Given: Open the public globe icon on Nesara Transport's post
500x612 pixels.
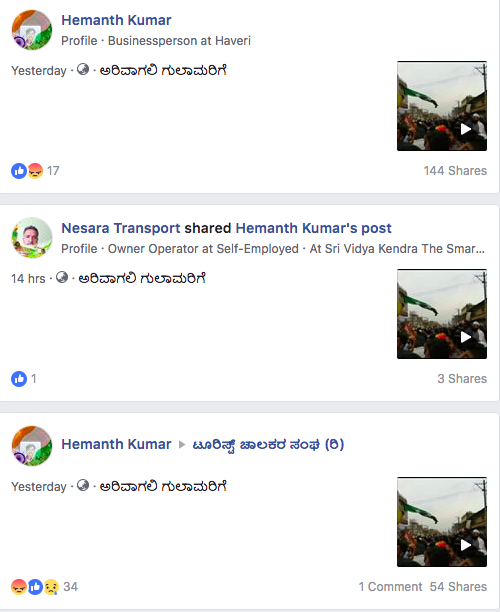Looking at the screenshot, I should point(62,278).
